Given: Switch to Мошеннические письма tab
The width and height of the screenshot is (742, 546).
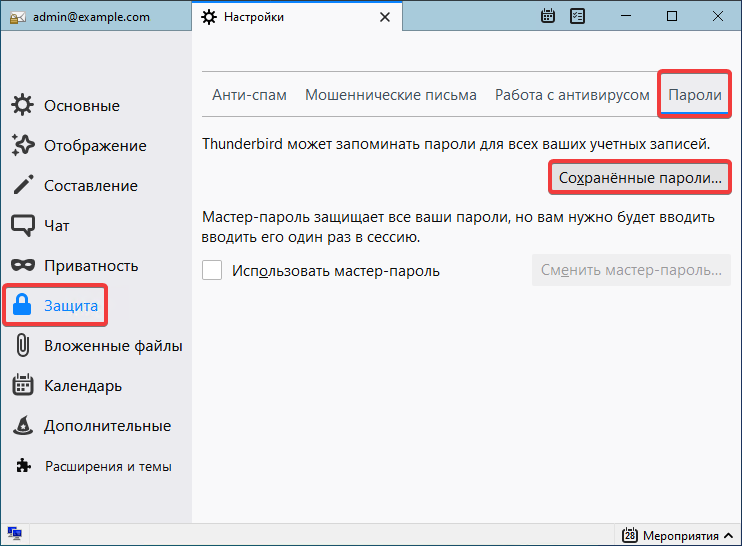Looking at the screenshot, I should 390,95.
